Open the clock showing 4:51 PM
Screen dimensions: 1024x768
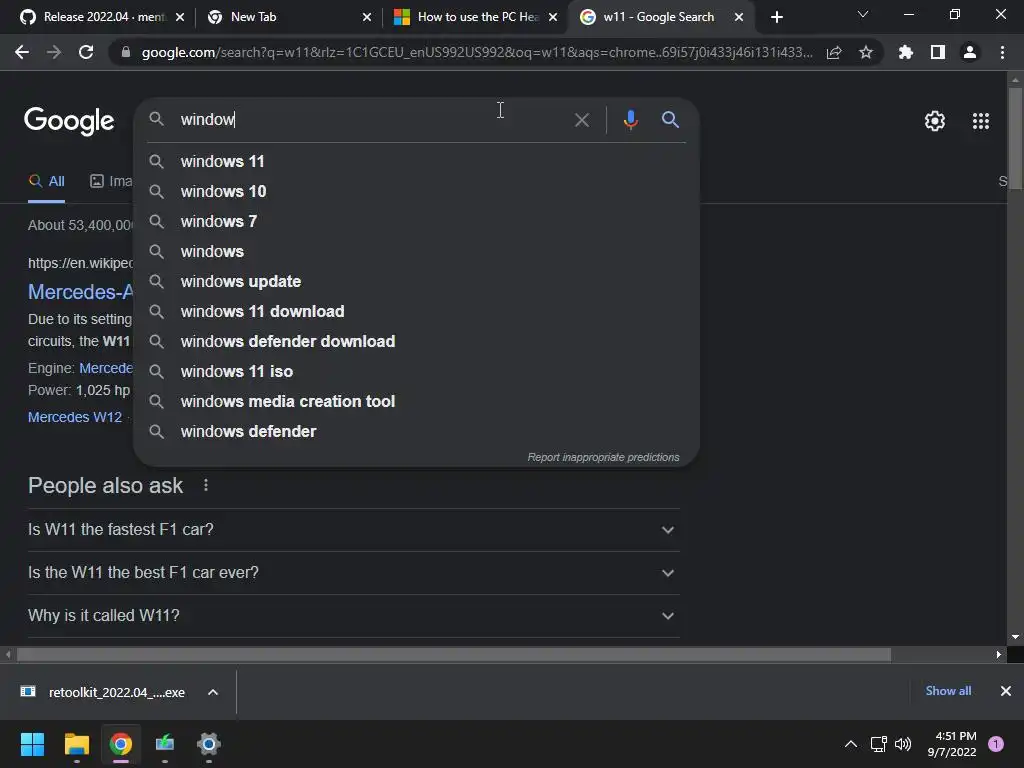coord(952,744)
